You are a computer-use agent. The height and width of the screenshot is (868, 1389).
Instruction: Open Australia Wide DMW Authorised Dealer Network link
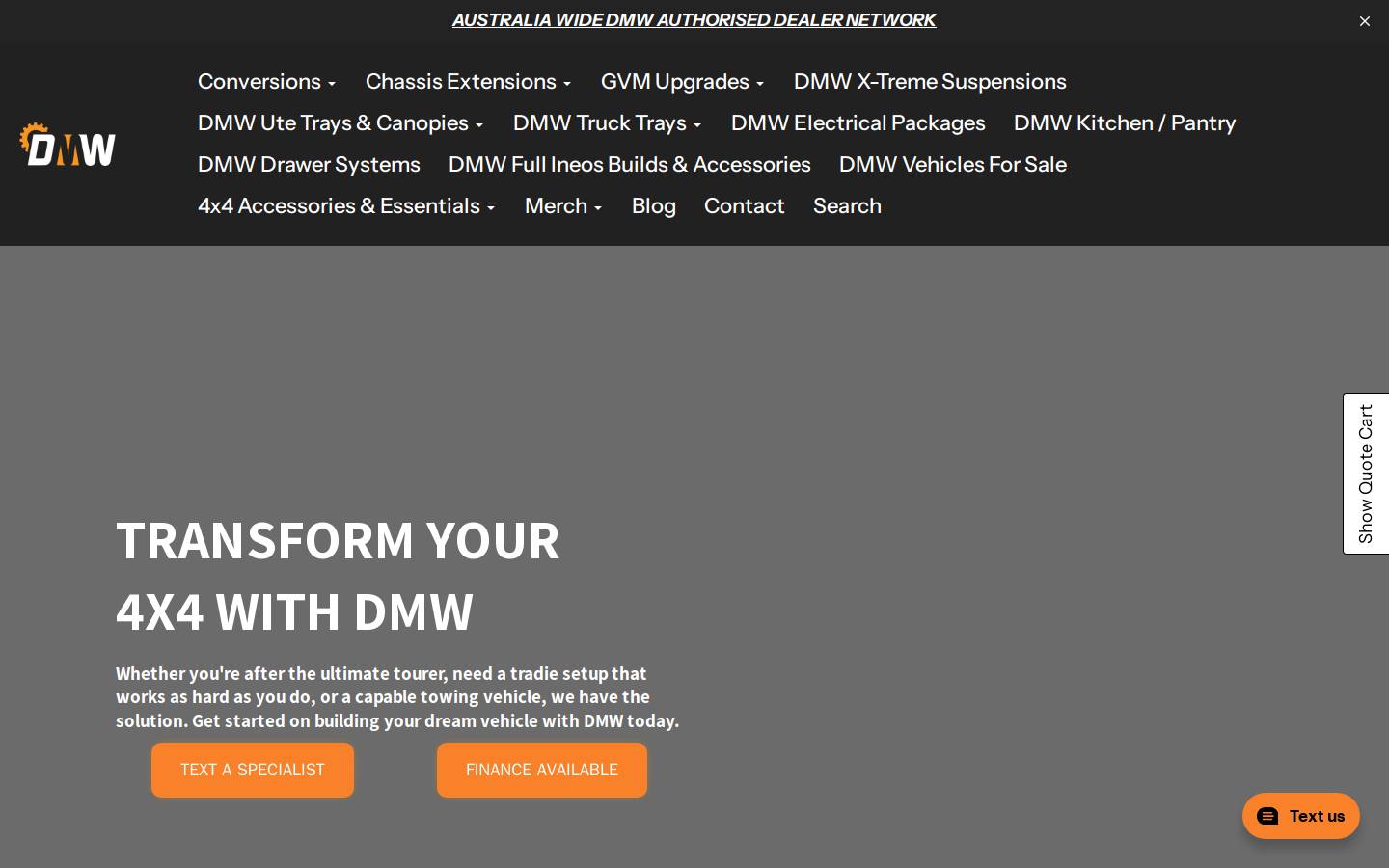(694, 19)
